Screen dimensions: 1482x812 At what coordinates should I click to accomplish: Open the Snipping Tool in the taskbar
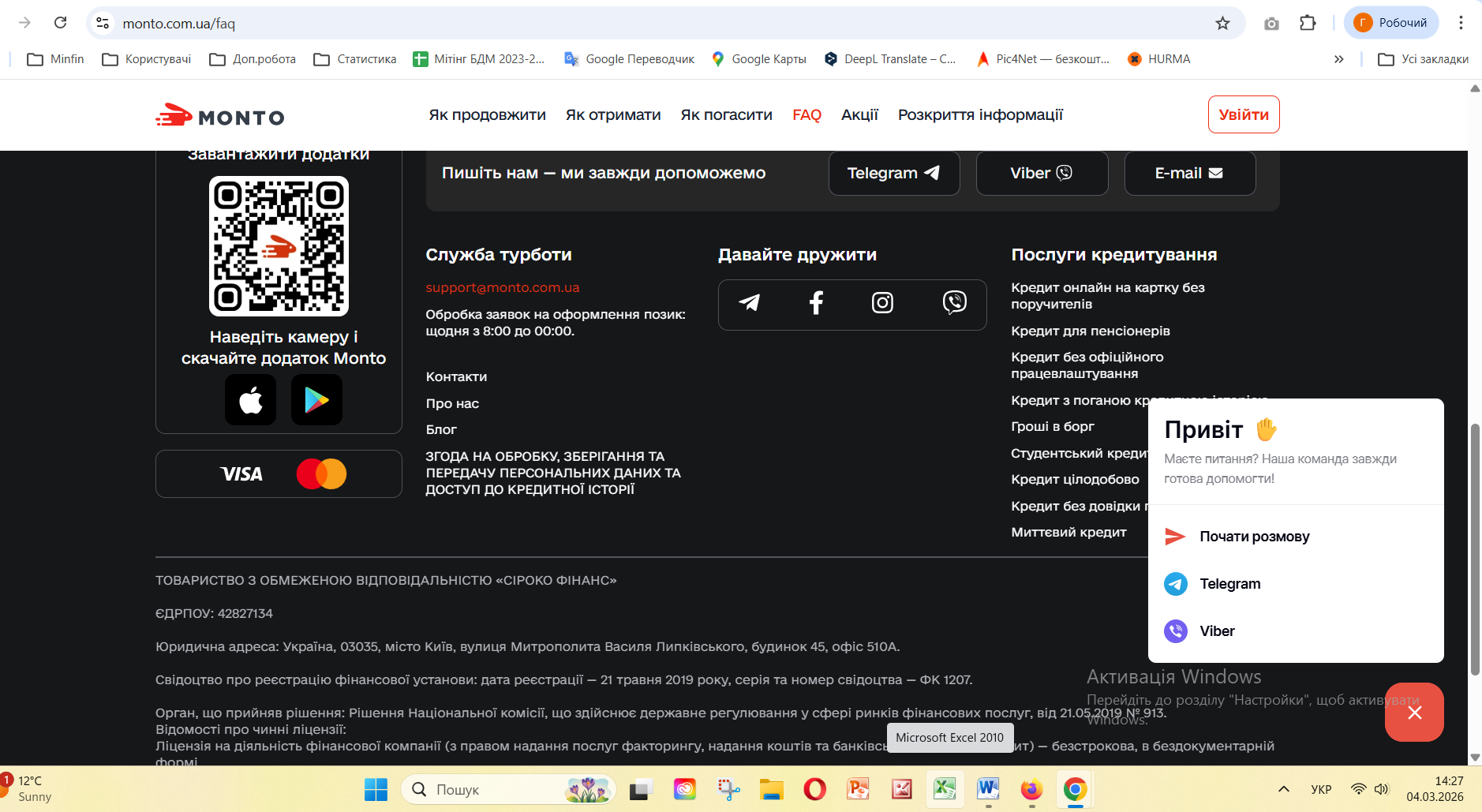tap(728, 789)
